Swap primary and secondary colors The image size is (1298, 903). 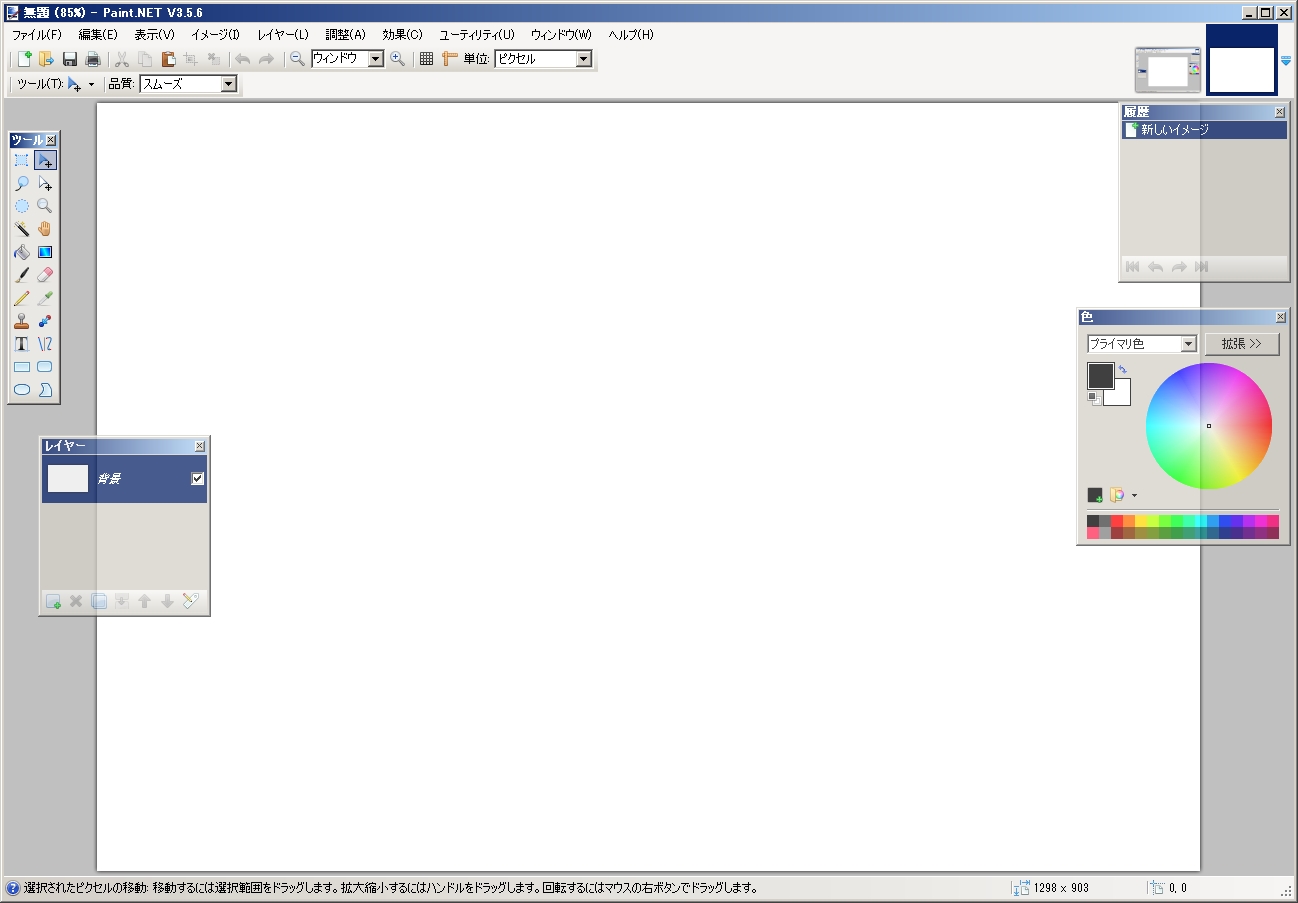[x=1122, y=370]
